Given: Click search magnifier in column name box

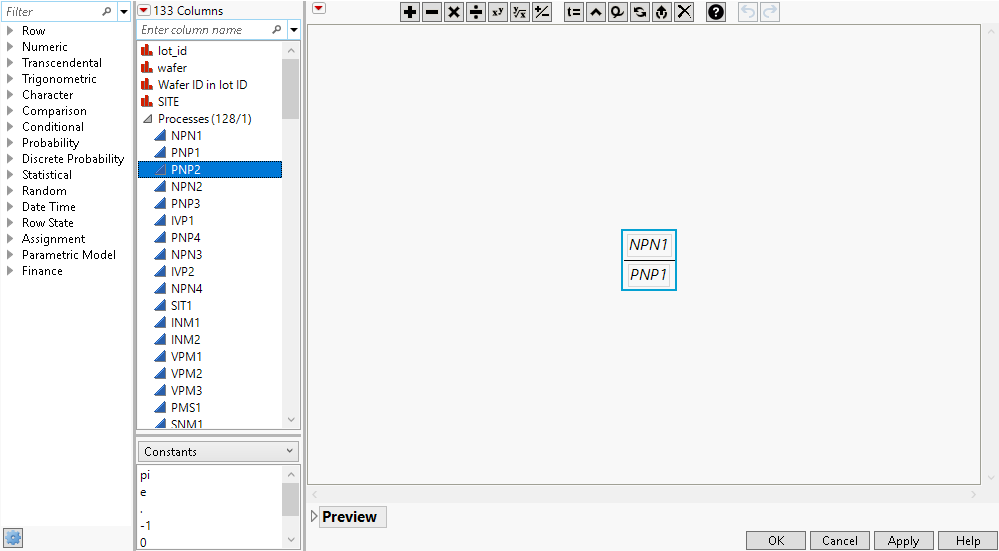Looking at the screenshot, I should point(277,29).
